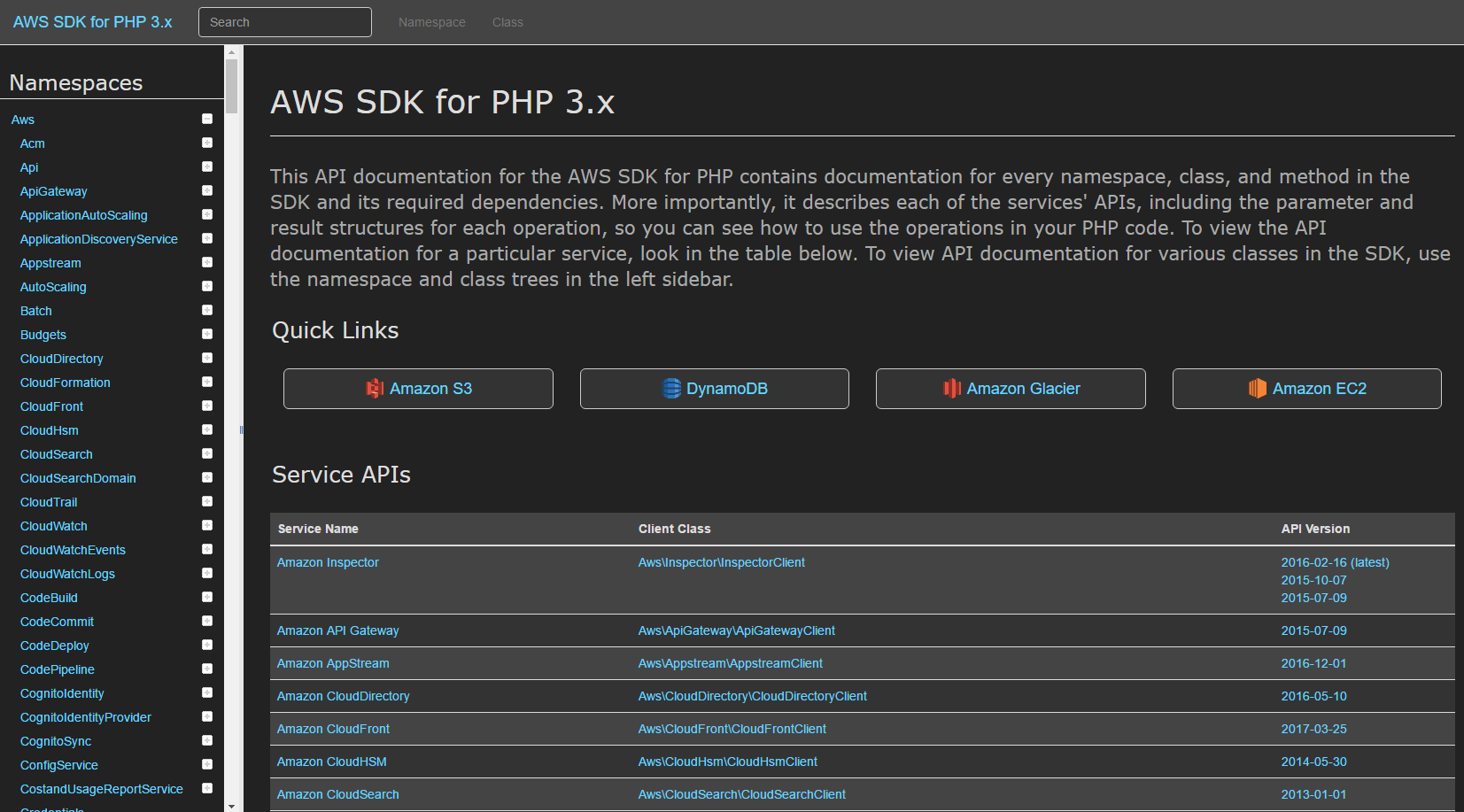Expand the Acm namespace node
The width and height of the screenshot is (1464, 812).
pyautogui.click(x=207, y=143)
